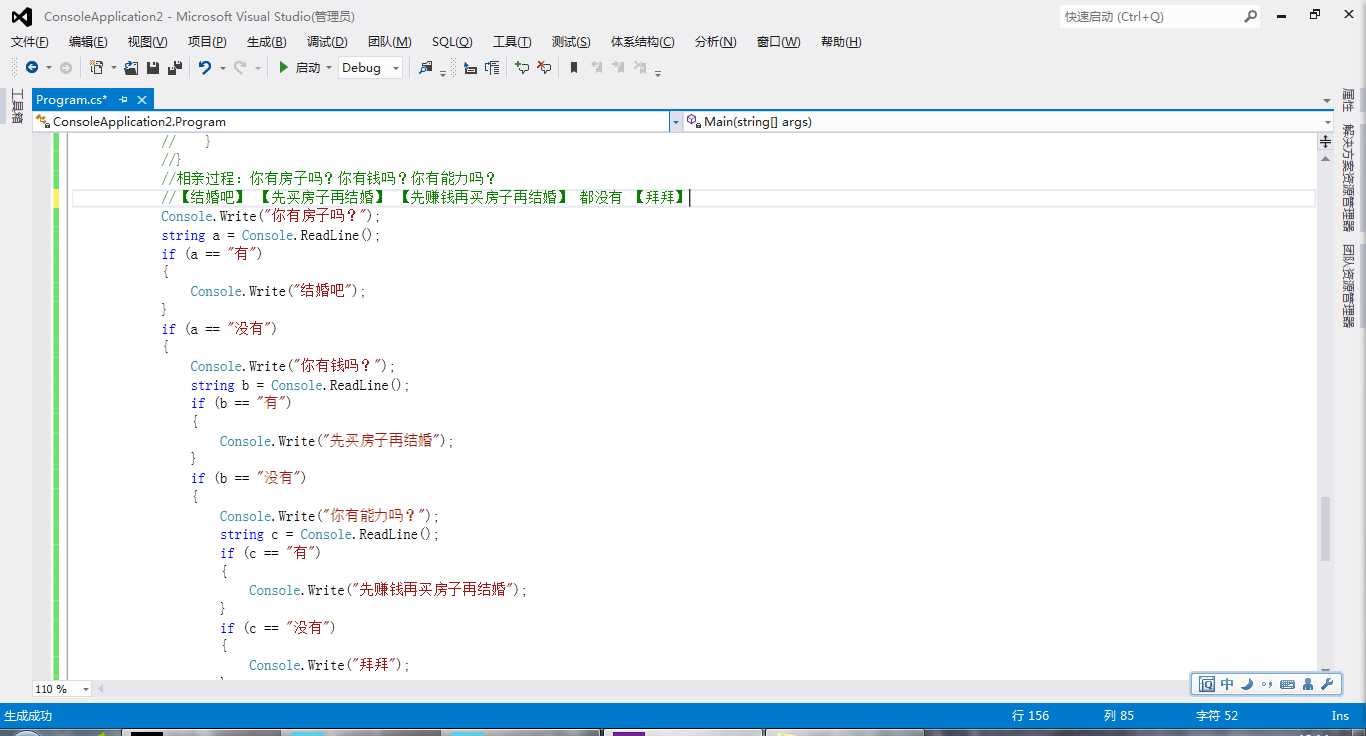Click the 列 85 column indicator
Screen dimensions: 1366x736
coord(1118,715)
